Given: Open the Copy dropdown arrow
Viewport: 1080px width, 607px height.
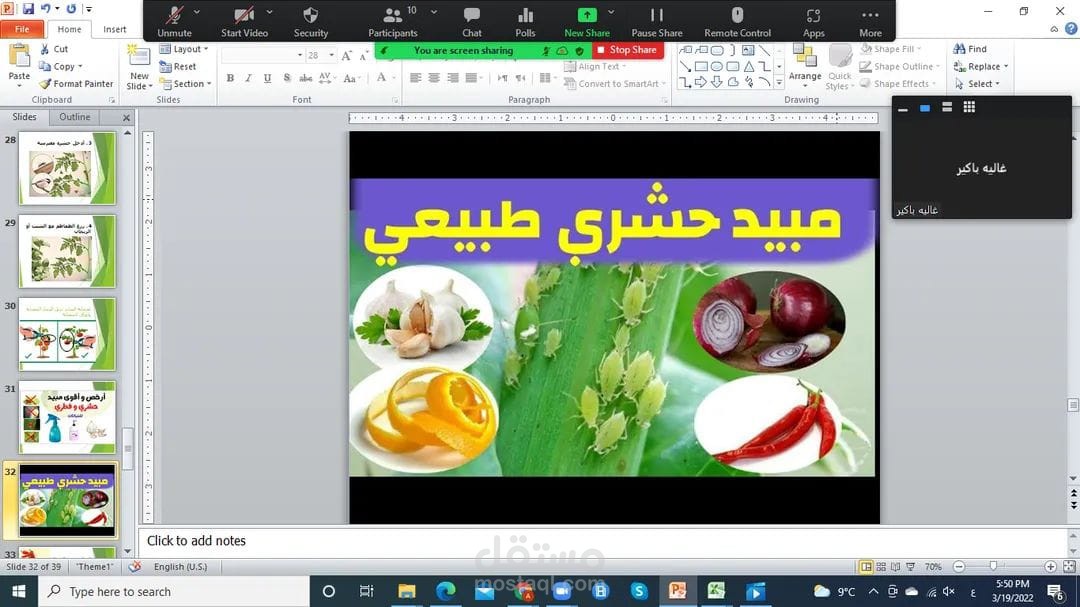Looking at the screenshot, I should click(80, 66).
